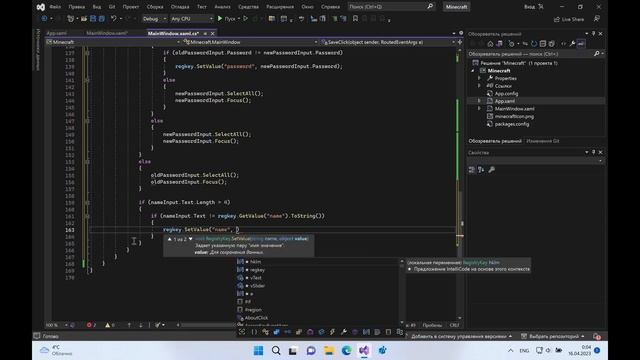
Task: Open the Git menu
Action: [112, 7]
